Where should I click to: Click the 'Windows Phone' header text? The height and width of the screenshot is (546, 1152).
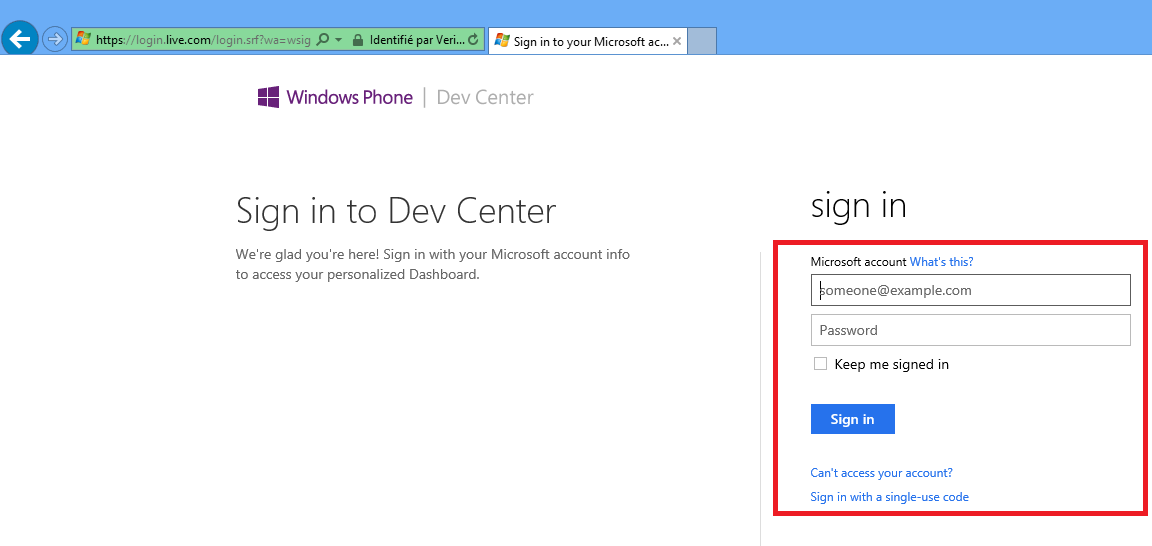tap(350, 97)
